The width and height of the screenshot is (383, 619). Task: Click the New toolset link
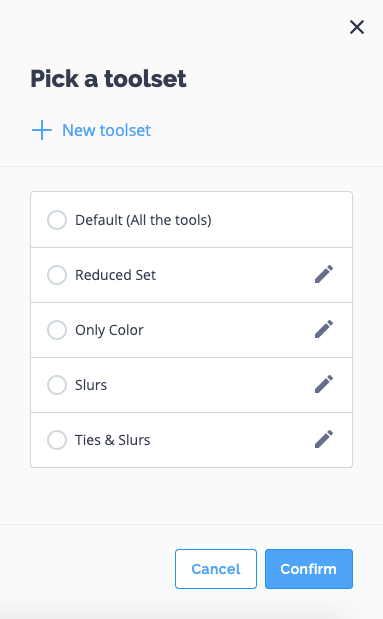pos(106,130)
